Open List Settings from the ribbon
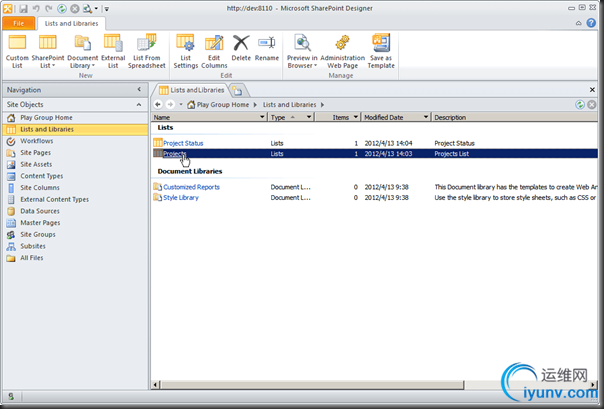The height and width of the screenshot is (409, 604). coord(185,51)
